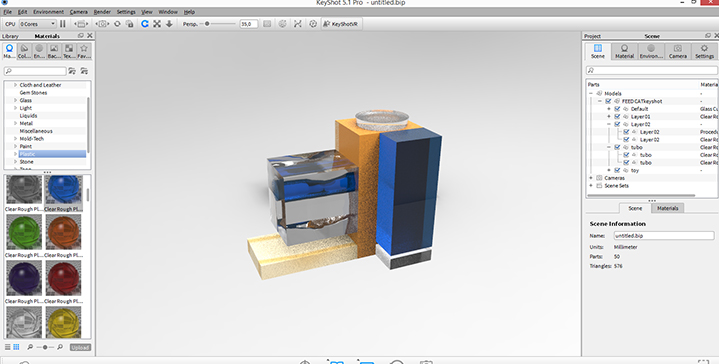This screenshot has width=719, height=364.
Task: Expand the toy node in the scene tree
Action: point(609,170)
